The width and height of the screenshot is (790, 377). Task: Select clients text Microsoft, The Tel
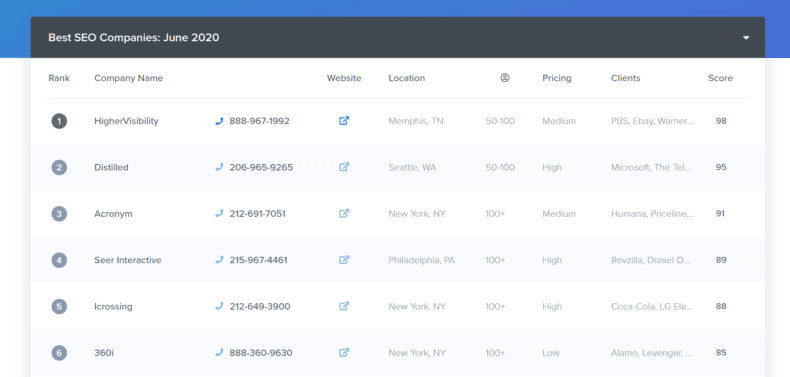(x=651, y=167)
